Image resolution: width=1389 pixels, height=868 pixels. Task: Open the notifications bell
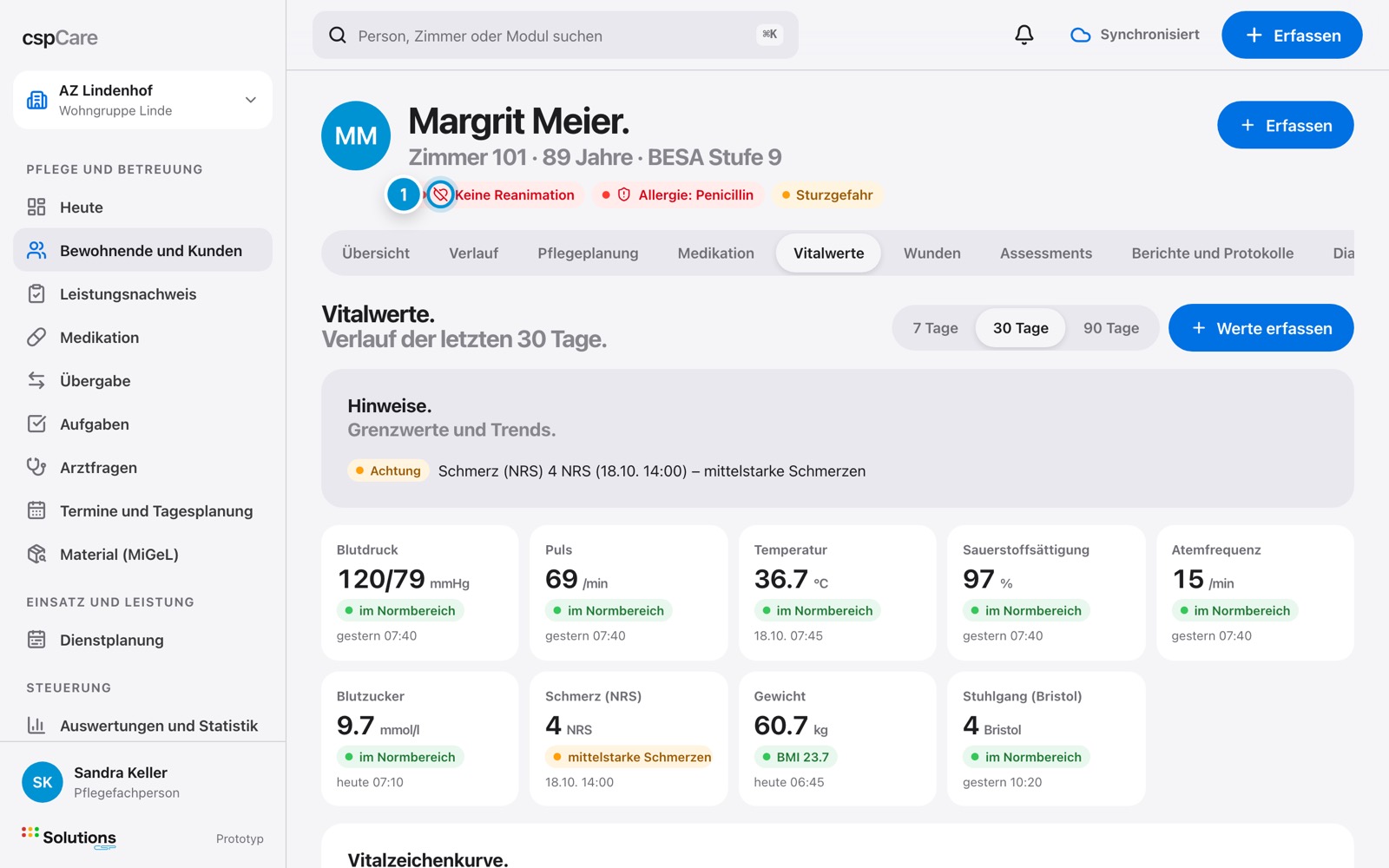(x=1024, y=35)
